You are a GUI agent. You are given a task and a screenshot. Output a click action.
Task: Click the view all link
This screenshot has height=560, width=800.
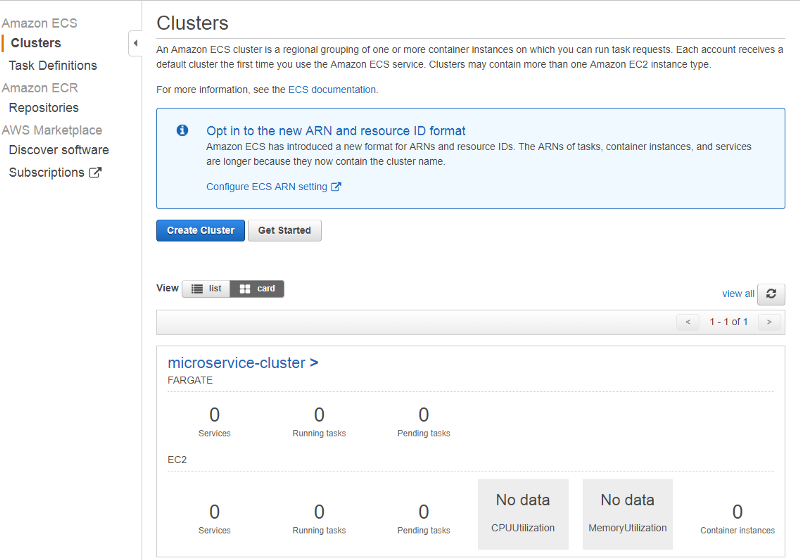point(738,294)
